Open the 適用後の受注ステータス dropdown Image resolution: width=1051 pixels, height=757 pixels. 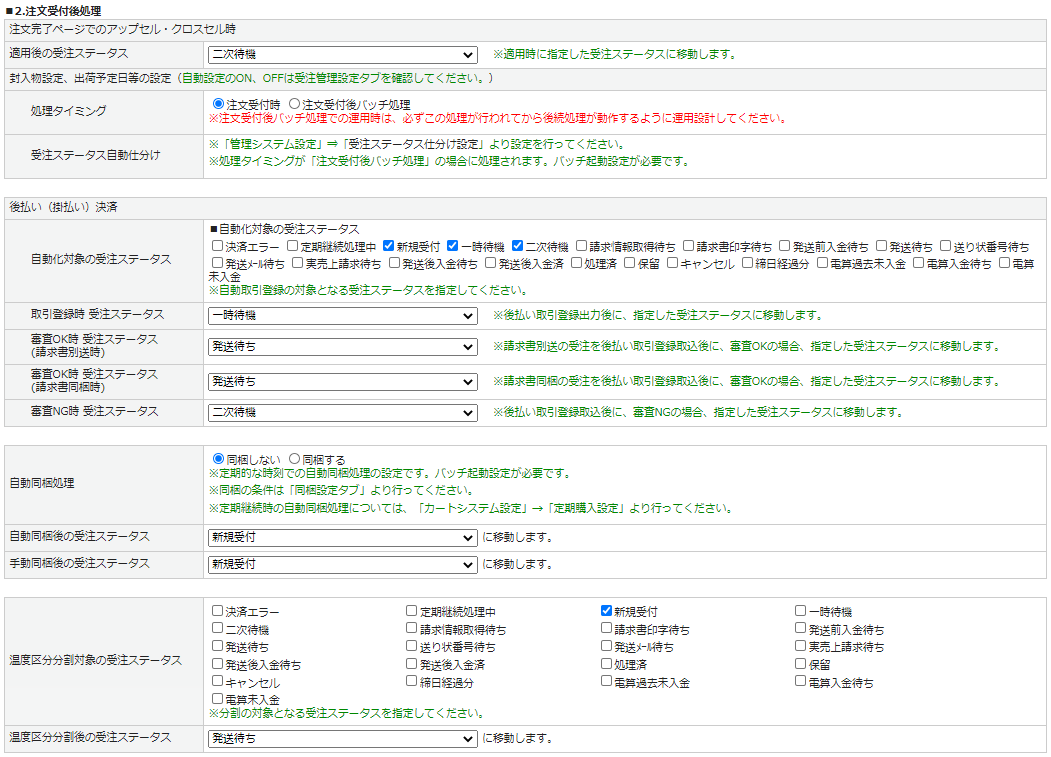[342, 54]
